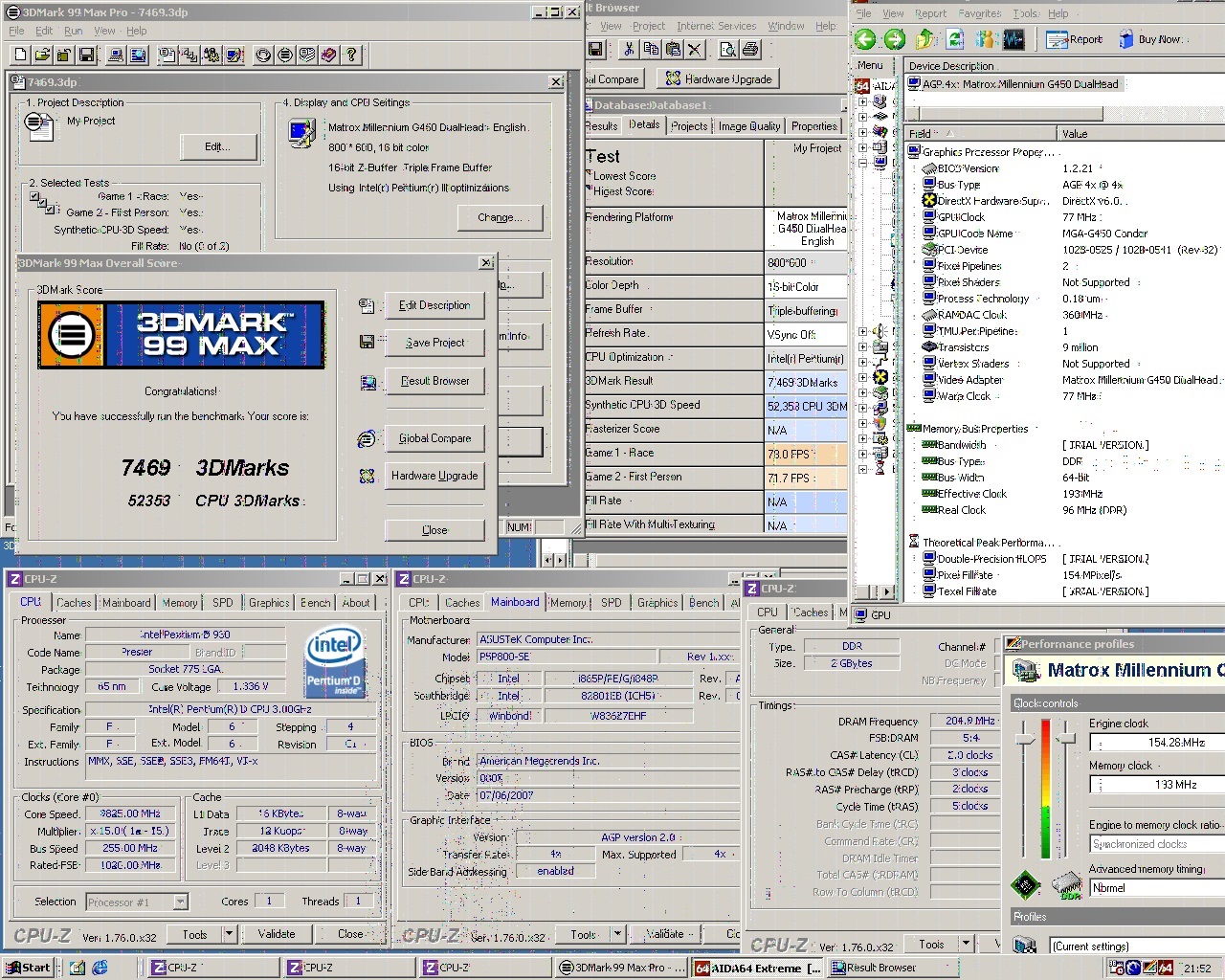Click the Refresh icon in AIDA64 toolbar
This screenshot has height=980, width=1225.
click(955, 39)
